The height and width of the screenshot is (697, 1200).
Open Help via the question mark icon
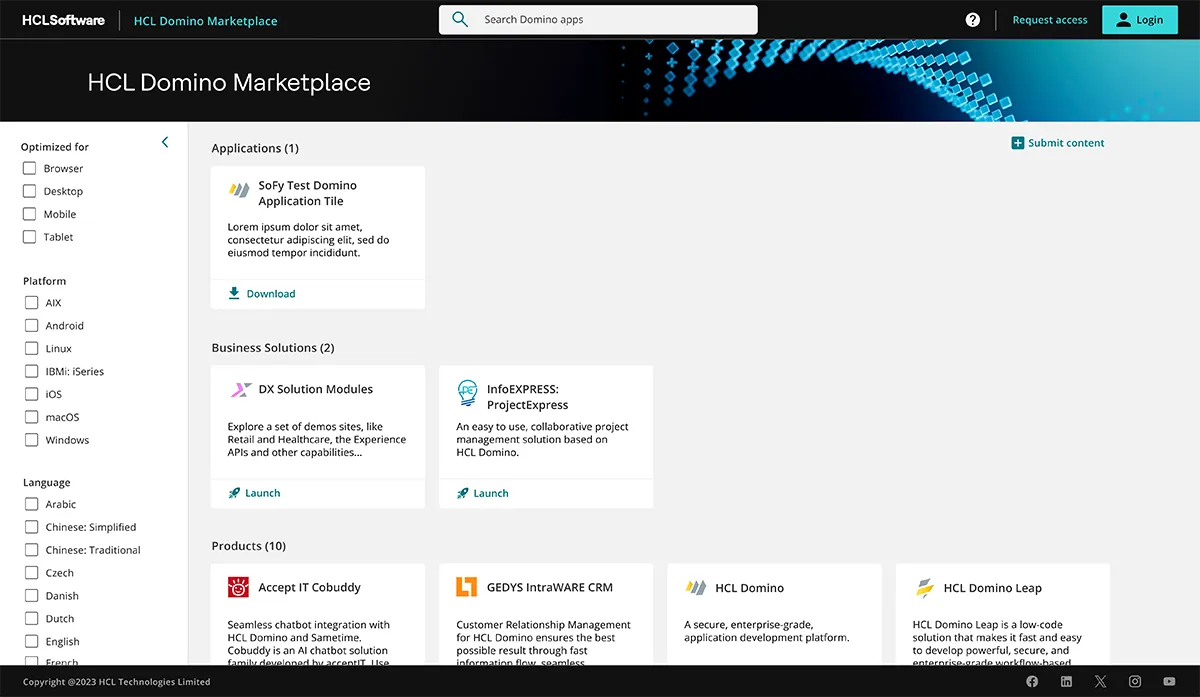coord(972,19)
